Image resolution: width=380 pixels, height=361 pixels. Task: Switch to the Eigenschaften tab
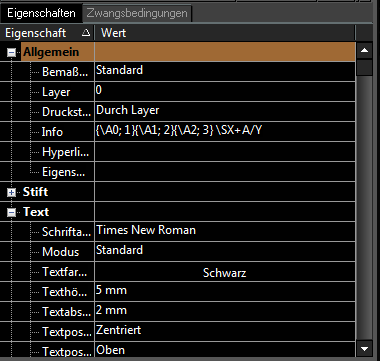point(41,13)
